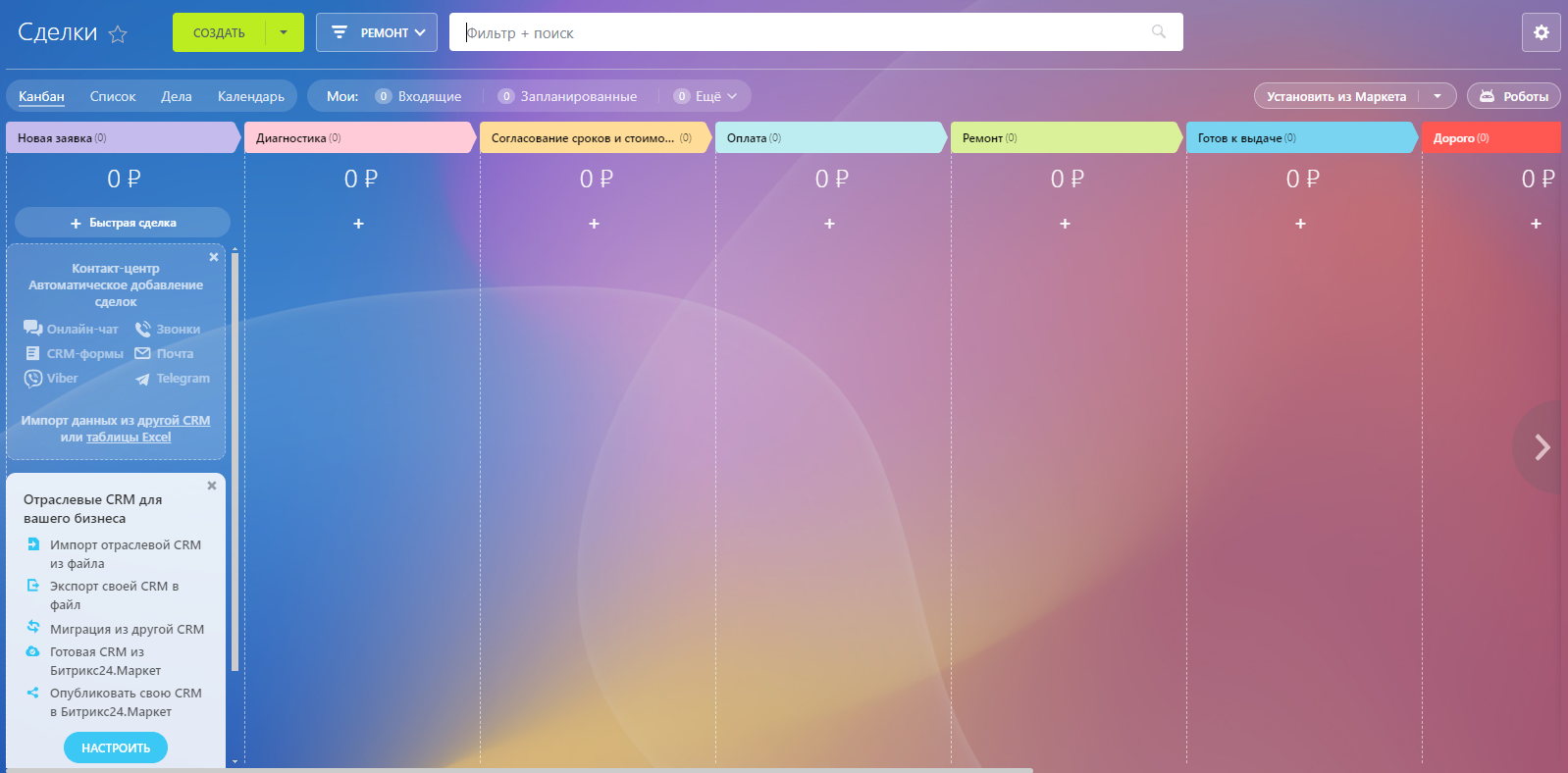Click Установить из Маркета button
Image resolution: width=1568 pixels, height=773 pixels.
click(x=1336, y=96)
